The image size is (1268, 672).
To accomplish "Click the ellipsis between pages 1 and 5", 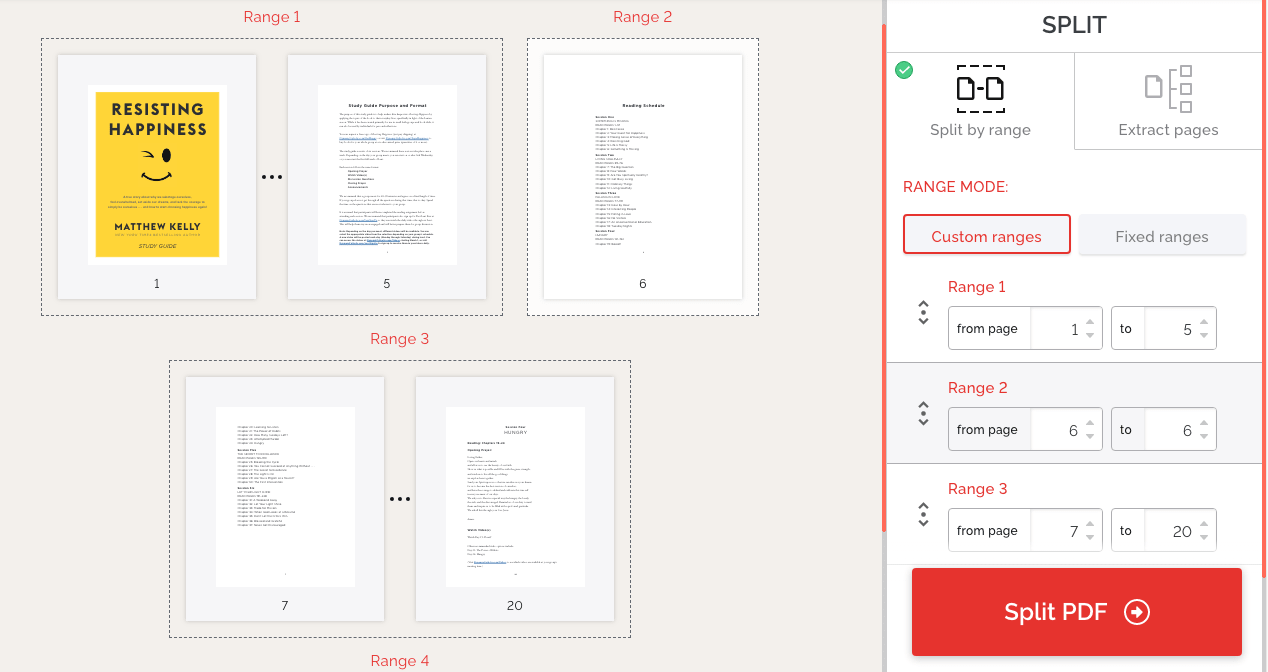I will tap(272, 176).
